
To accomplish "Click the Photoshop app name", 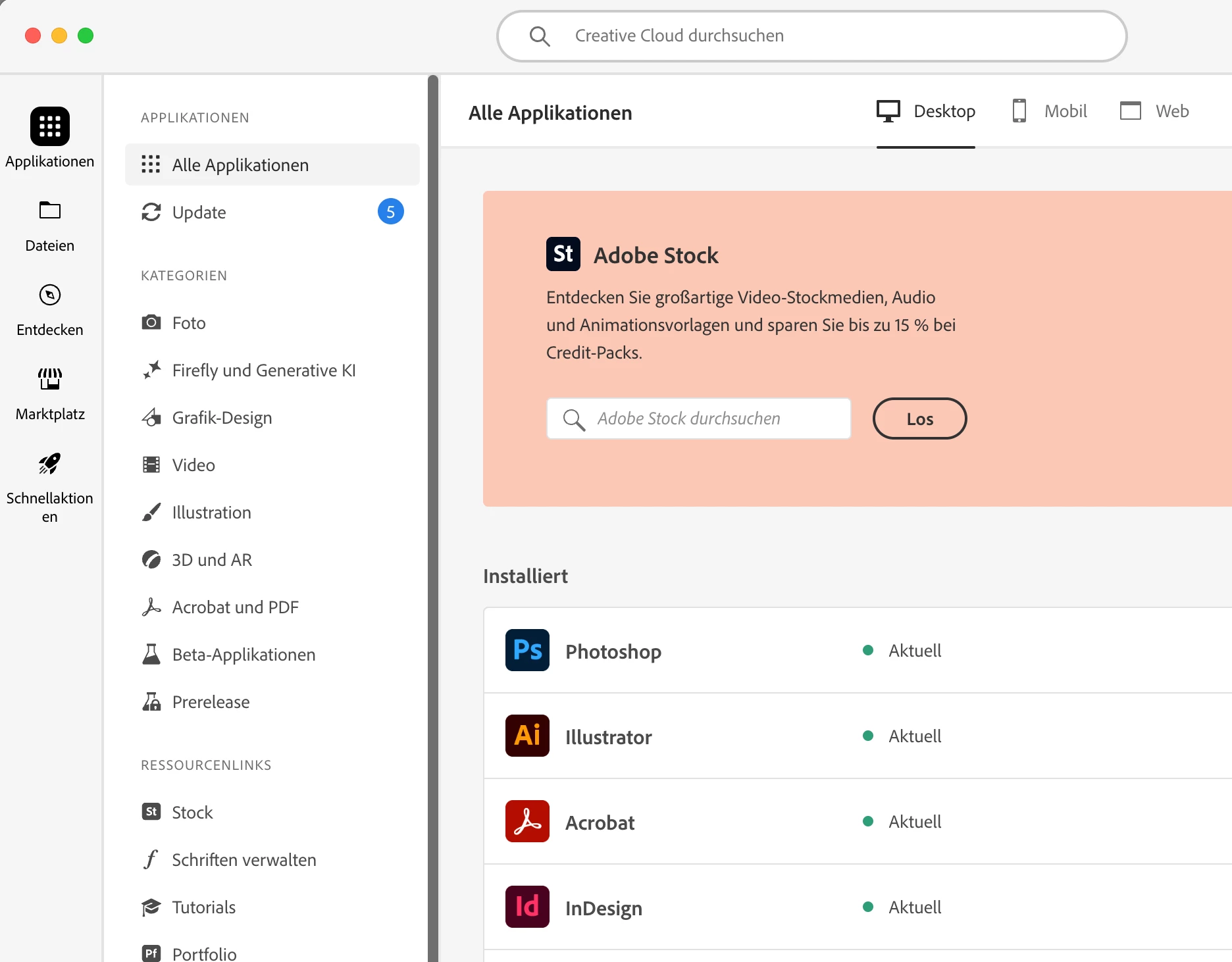I will click(x=613, y=651).
